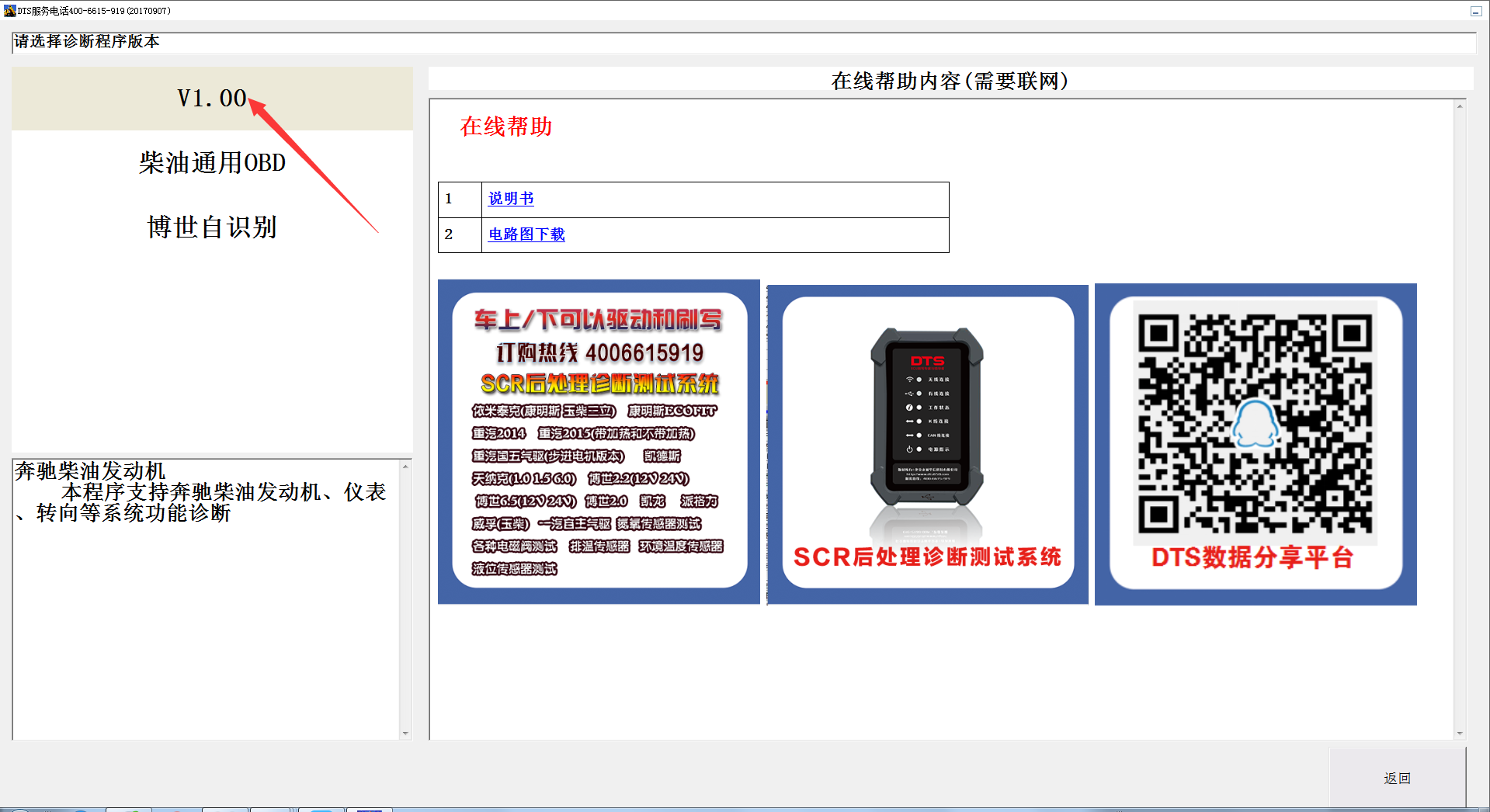Viewport: 1490px width, 812px height.
Task: Click description panel scroll-up arrow
Action: point(405,467)
